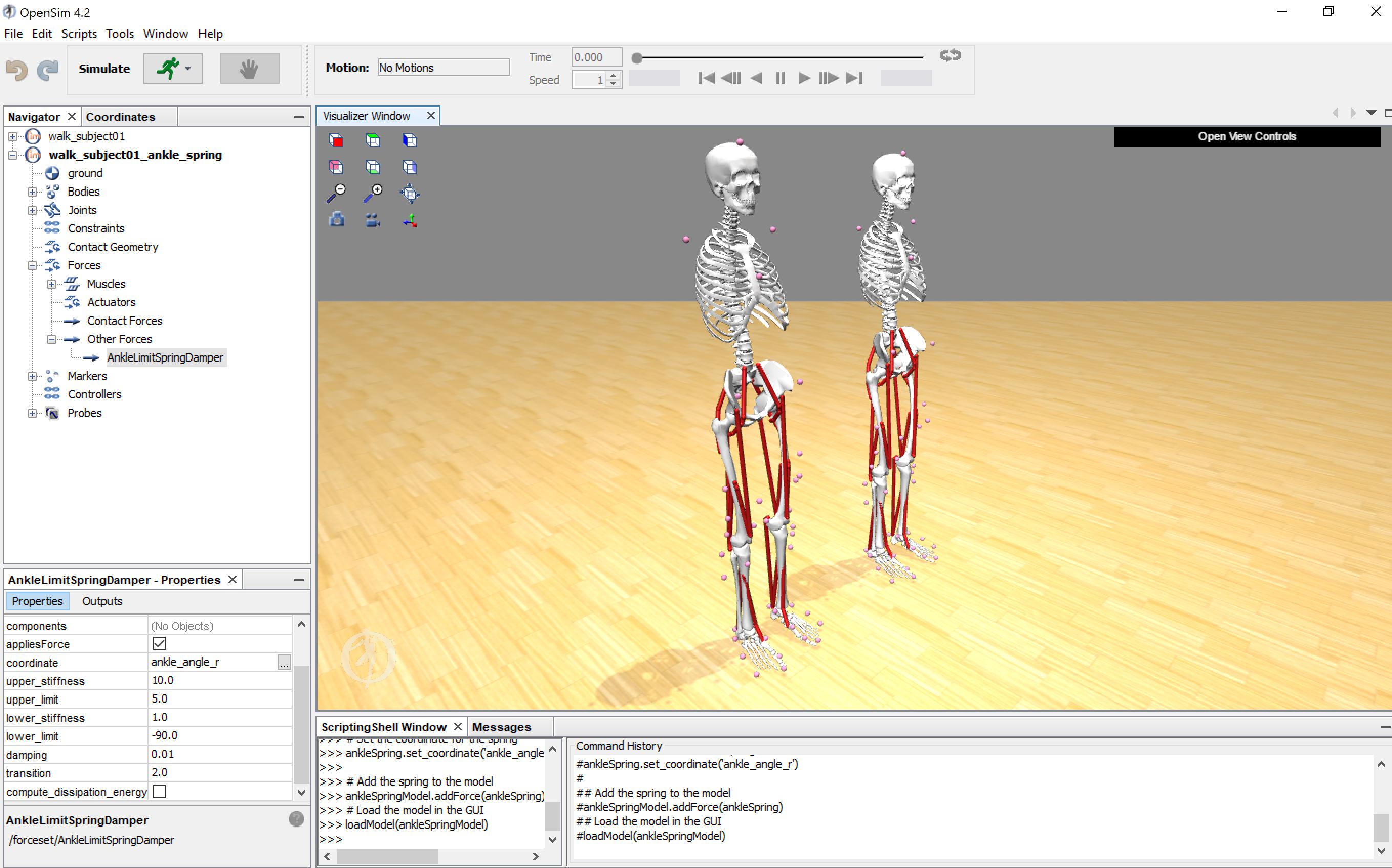Toggle loop playback icon beside time slider
Viewport: 1392px width, 868px height.
coord(950,56)
